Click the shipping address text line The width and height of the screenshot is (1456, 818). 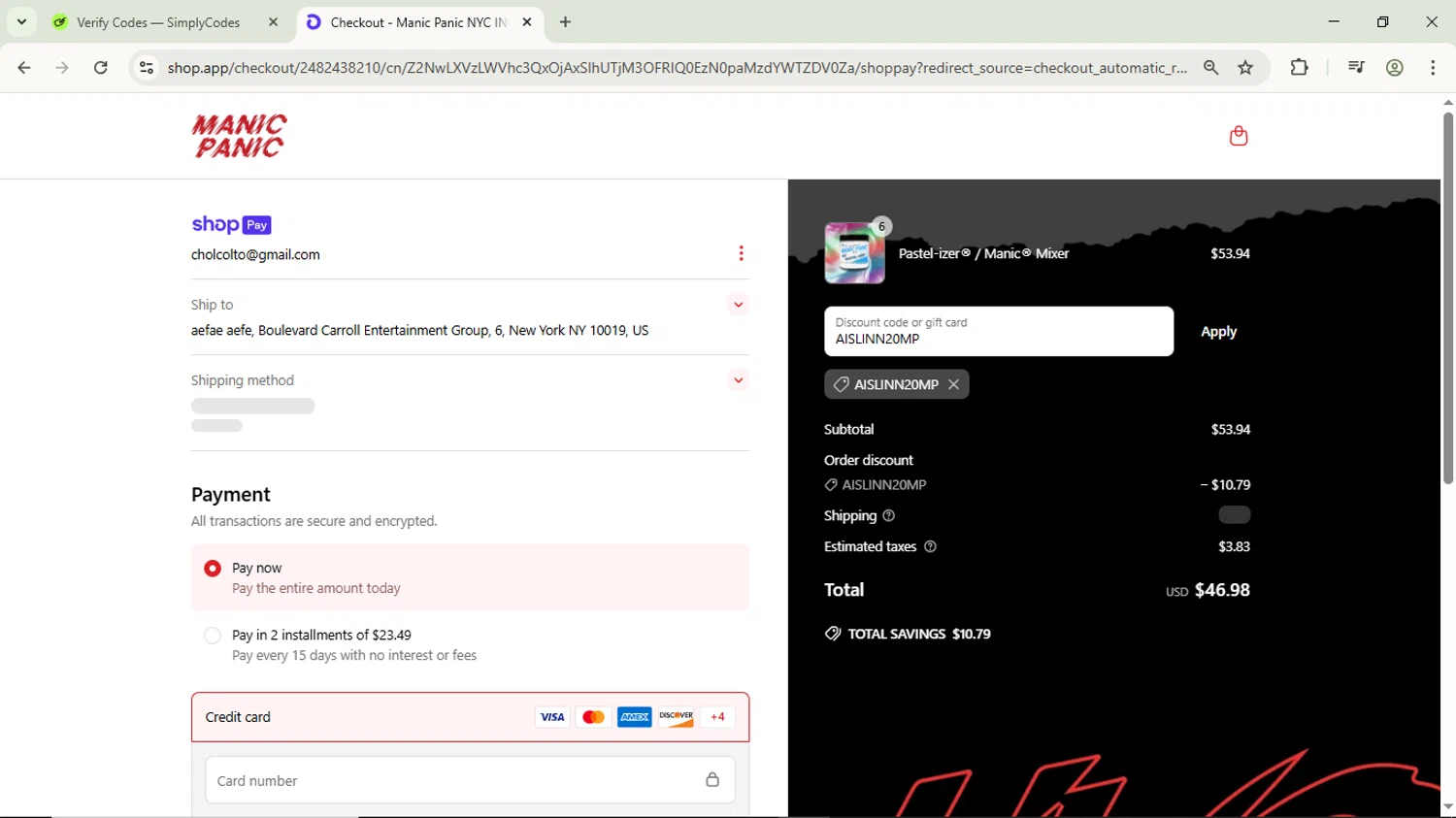click(x=420, y=331)
